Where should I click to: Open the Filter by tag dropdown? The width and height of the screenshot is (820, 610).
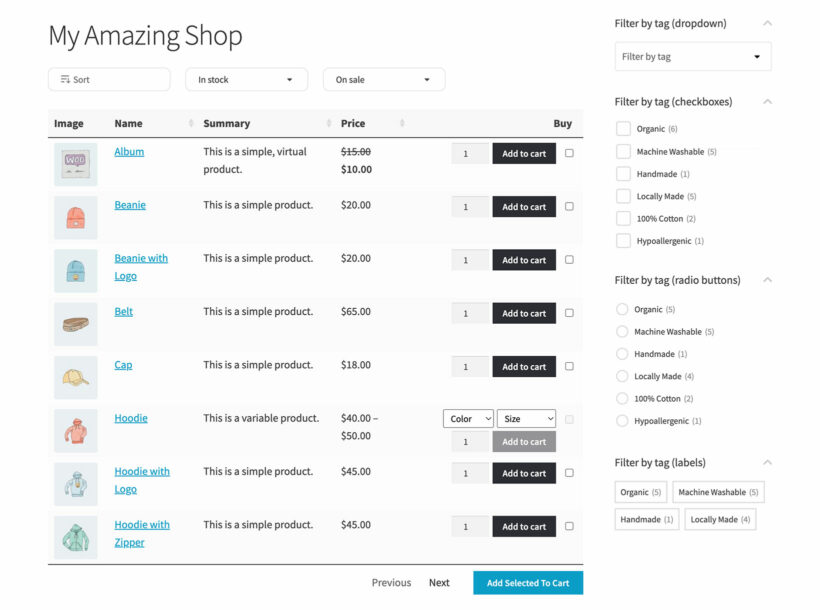[x=692, y=56]
